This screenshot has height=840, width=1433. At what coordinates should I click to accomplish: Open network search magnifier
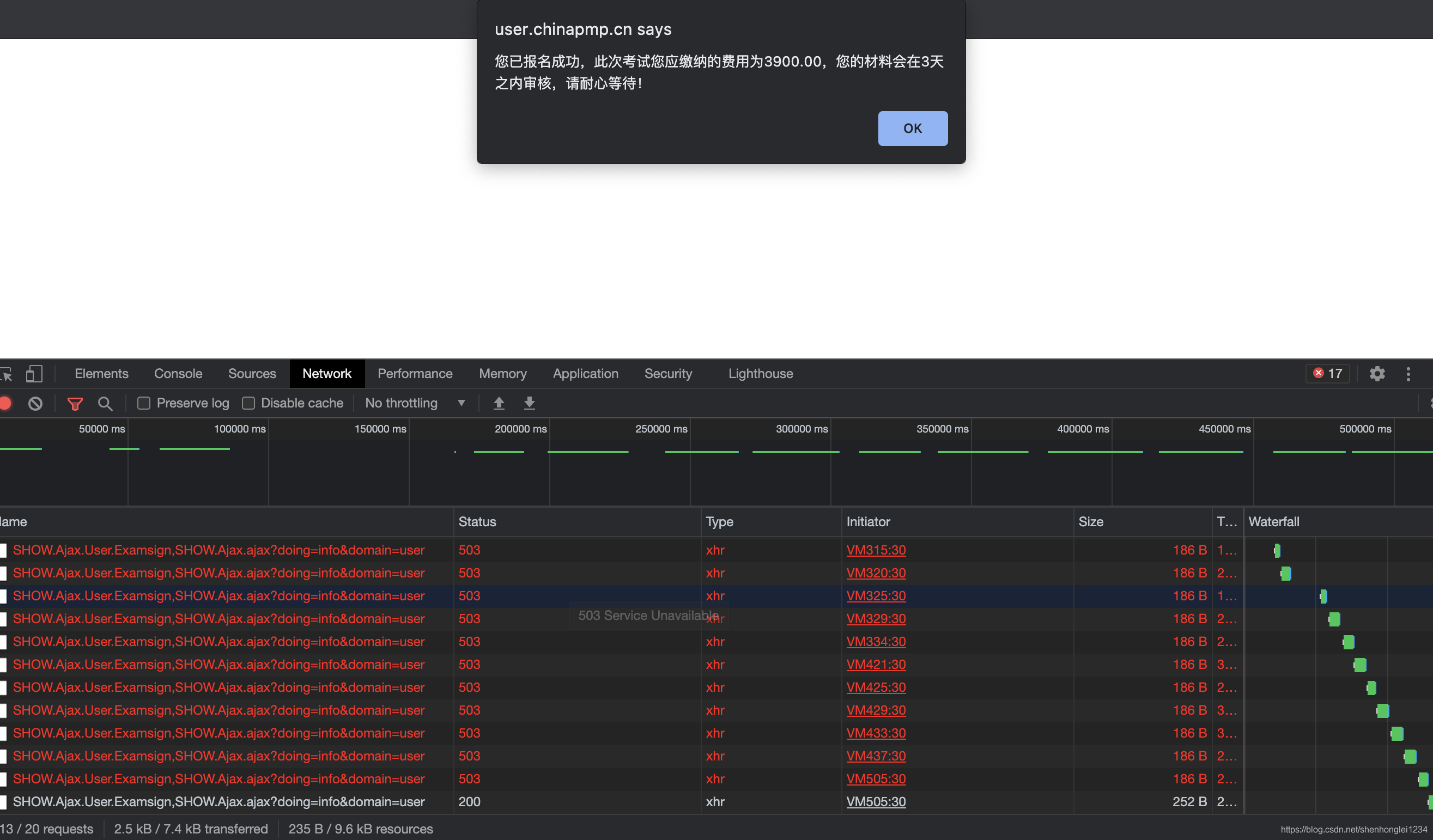(x=105, y=404)
